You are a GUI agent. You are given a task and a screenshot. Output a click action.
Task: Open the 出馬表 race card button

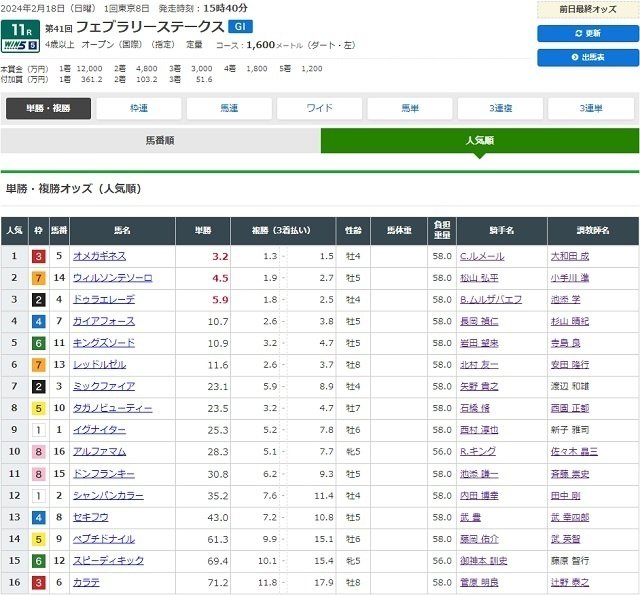(587, 57)
